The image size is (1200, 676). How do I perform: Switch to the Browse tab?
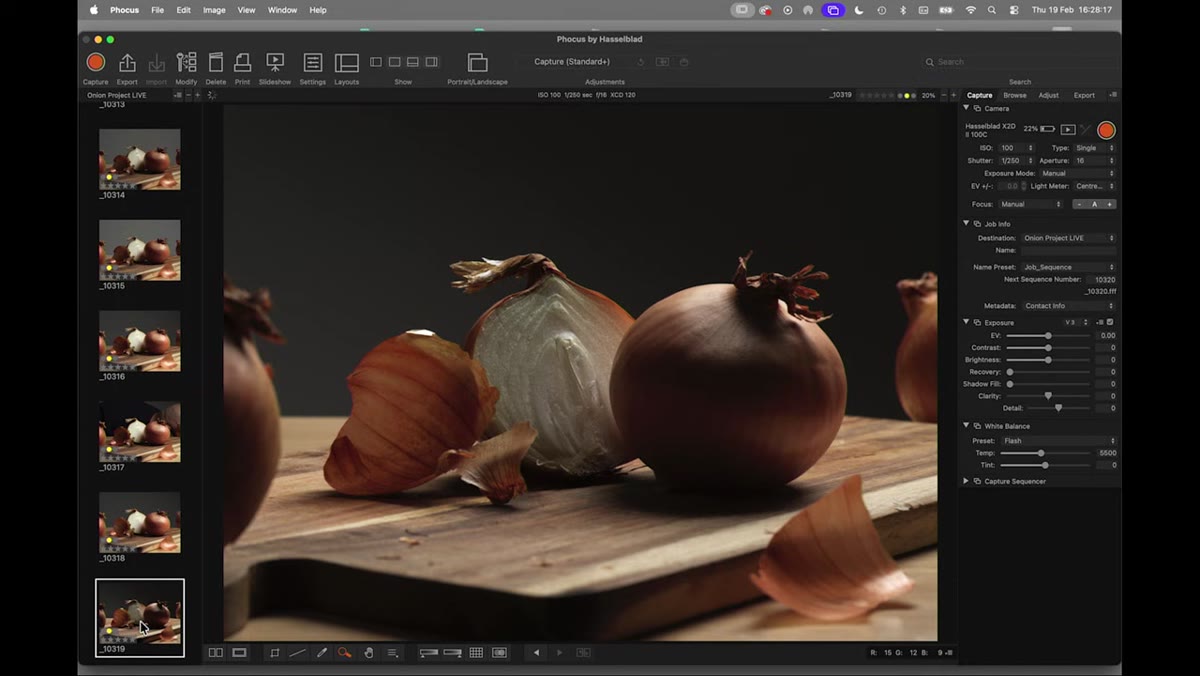[x=1015, y=95]
